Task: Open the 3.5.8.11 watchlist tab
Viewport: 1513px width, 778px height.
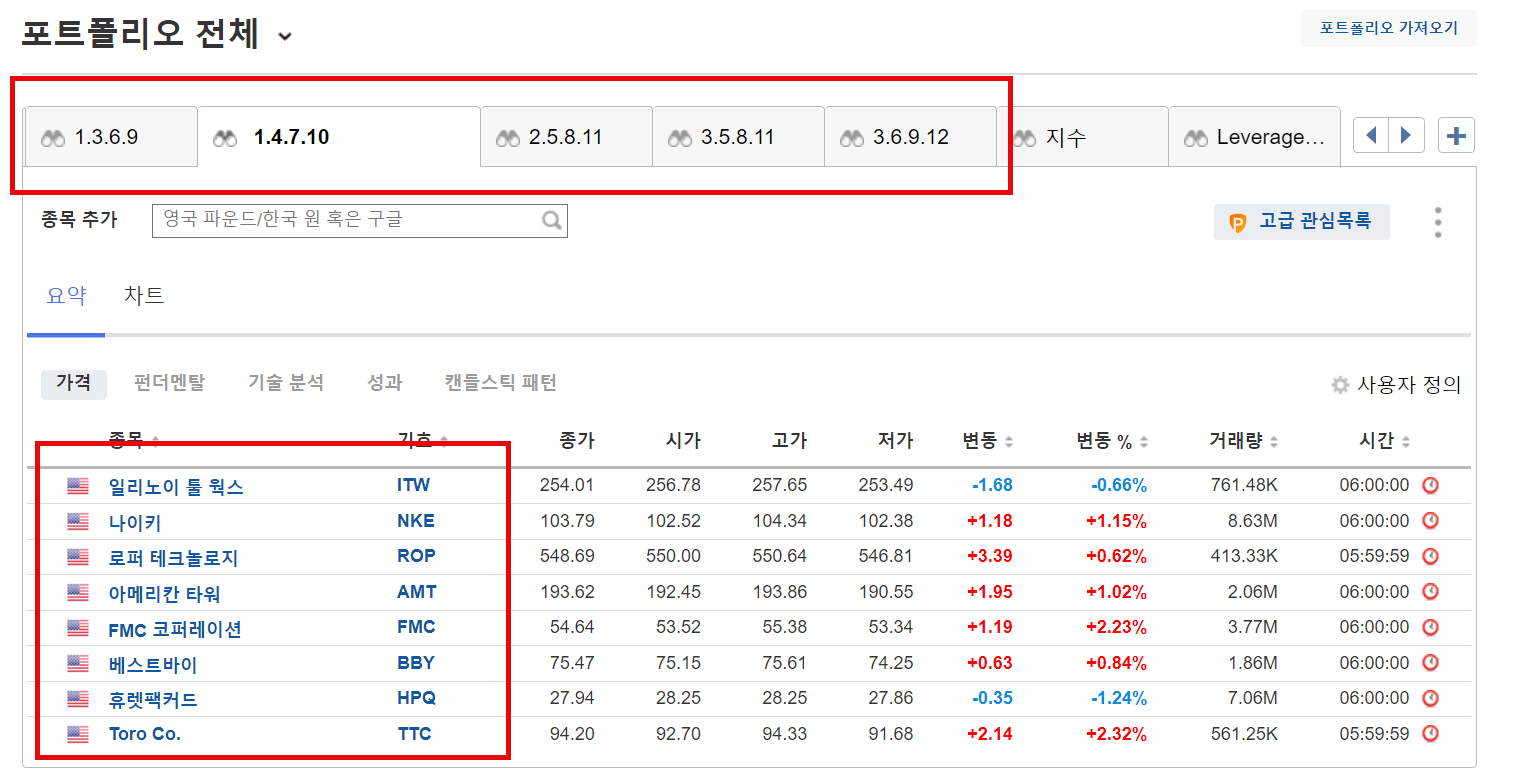Action: click(x=739, y=138)
